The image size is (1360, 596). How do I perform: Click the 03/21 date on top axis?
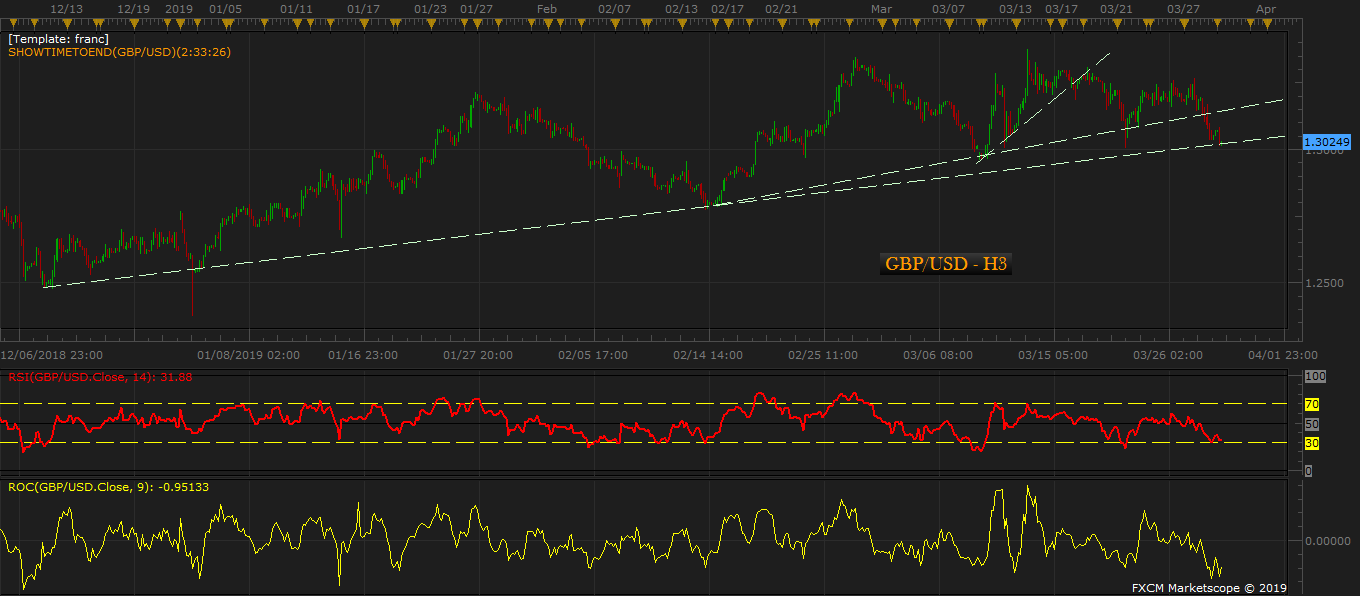pos(1116,8)
